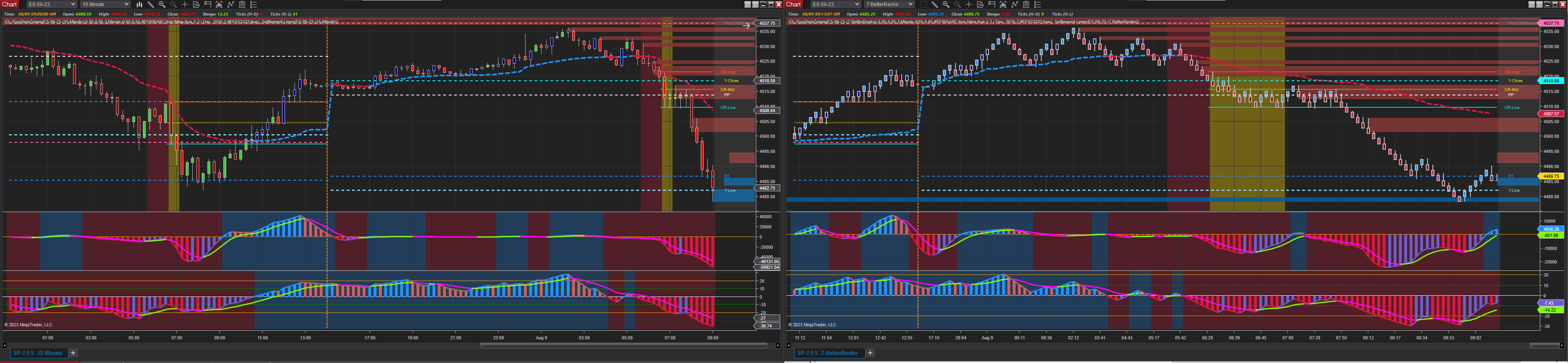
Task: Zoom out on the BetterRenko chart
Action: click(958, 4)
